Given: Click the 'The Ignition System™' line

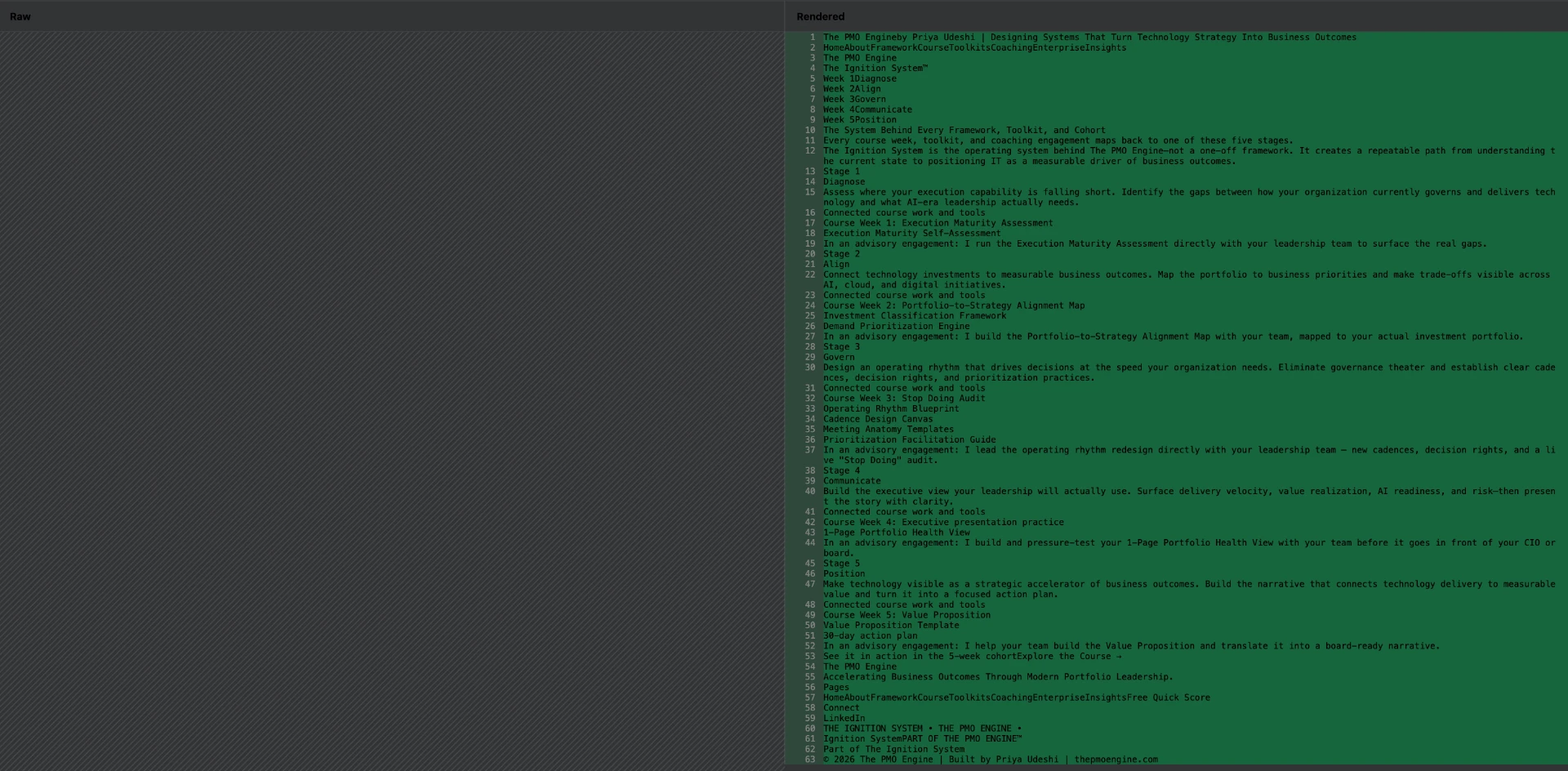Looking at the screenshot, I should pyautogui.click(x=875, y=69).
